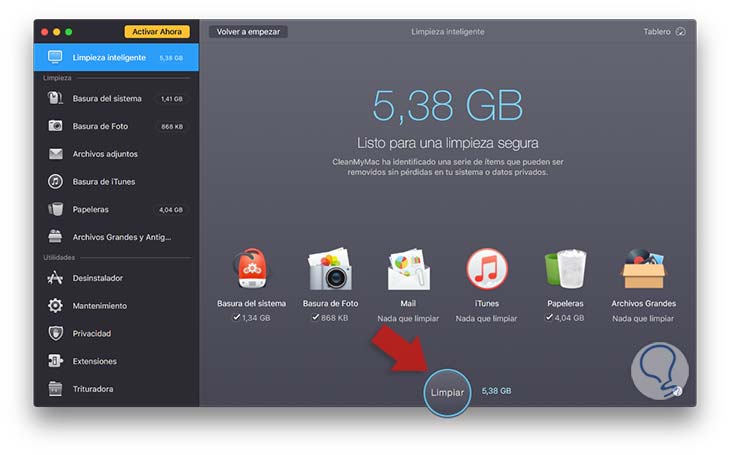The height and width of the screenshot is (455, 730).
Task: Click the Trituradora shredder icon
Action: pos(55,388)
